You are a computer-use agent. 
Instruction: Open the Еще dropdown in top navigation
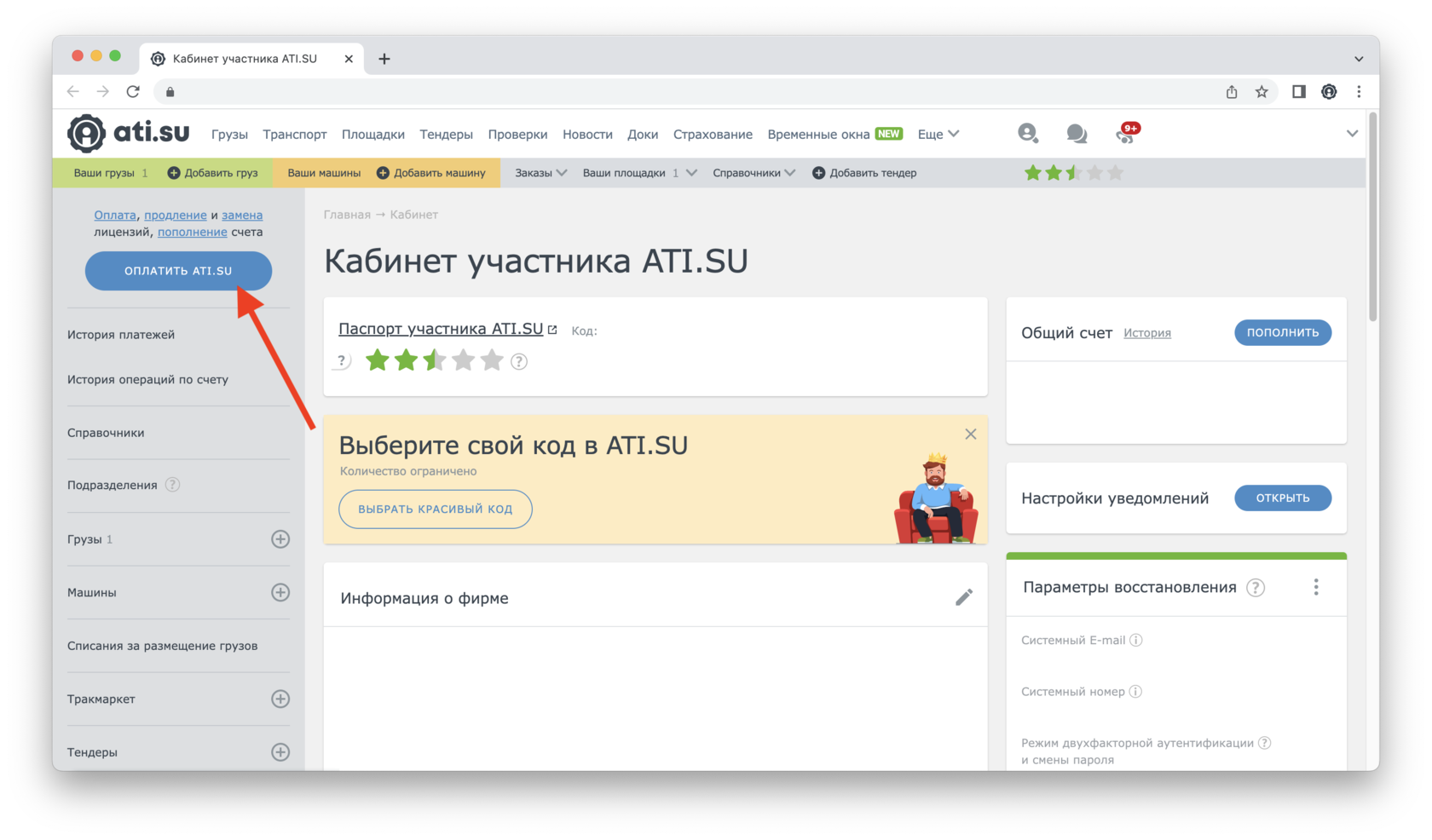[938, 134]
